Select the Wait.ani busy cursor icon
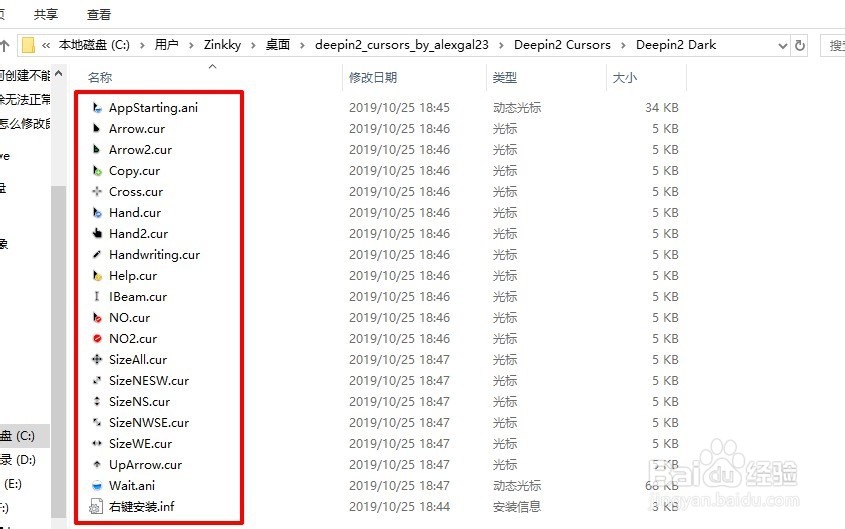This screenshot has width=845, height=529. click(97, 486)
